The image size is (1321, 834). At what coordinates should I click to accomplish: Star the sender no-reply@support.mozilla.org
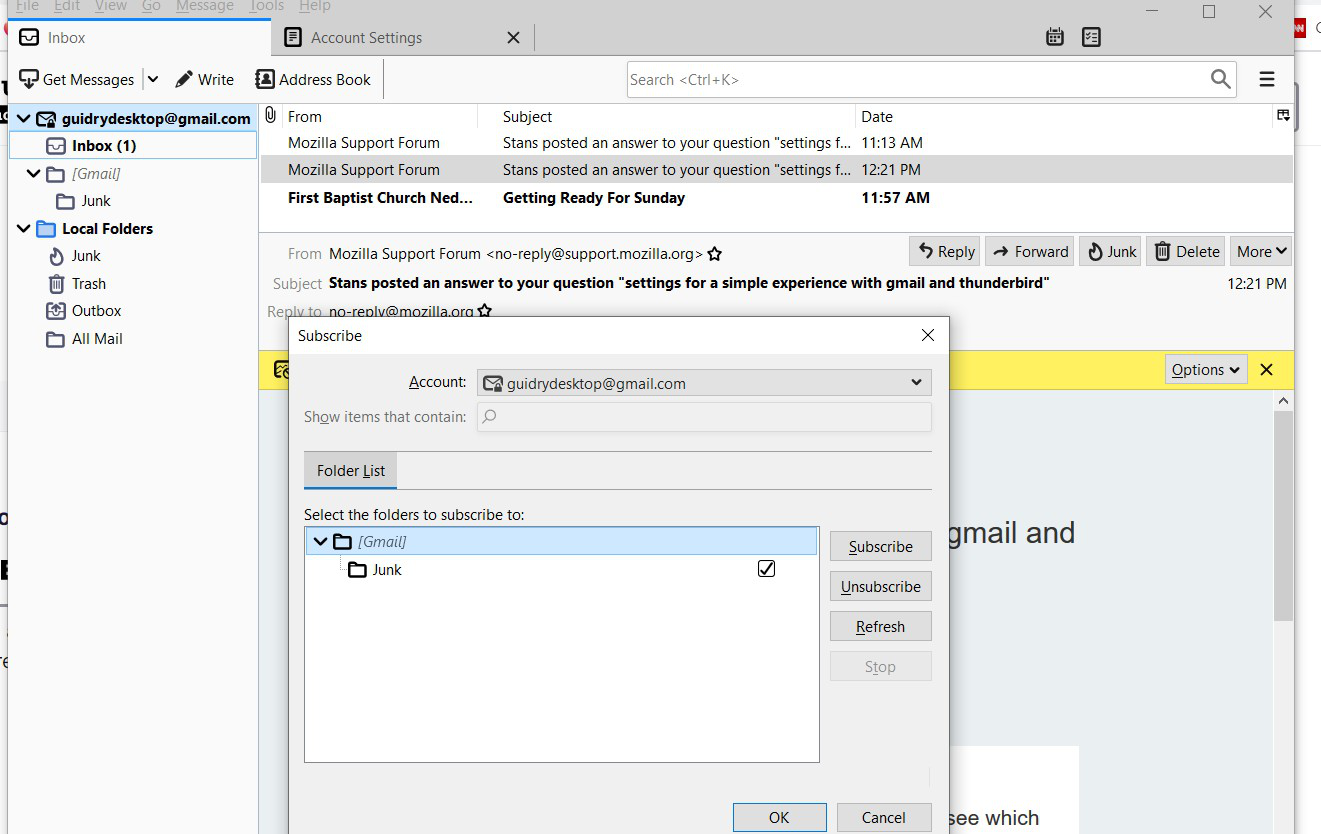tap(714, 254)
